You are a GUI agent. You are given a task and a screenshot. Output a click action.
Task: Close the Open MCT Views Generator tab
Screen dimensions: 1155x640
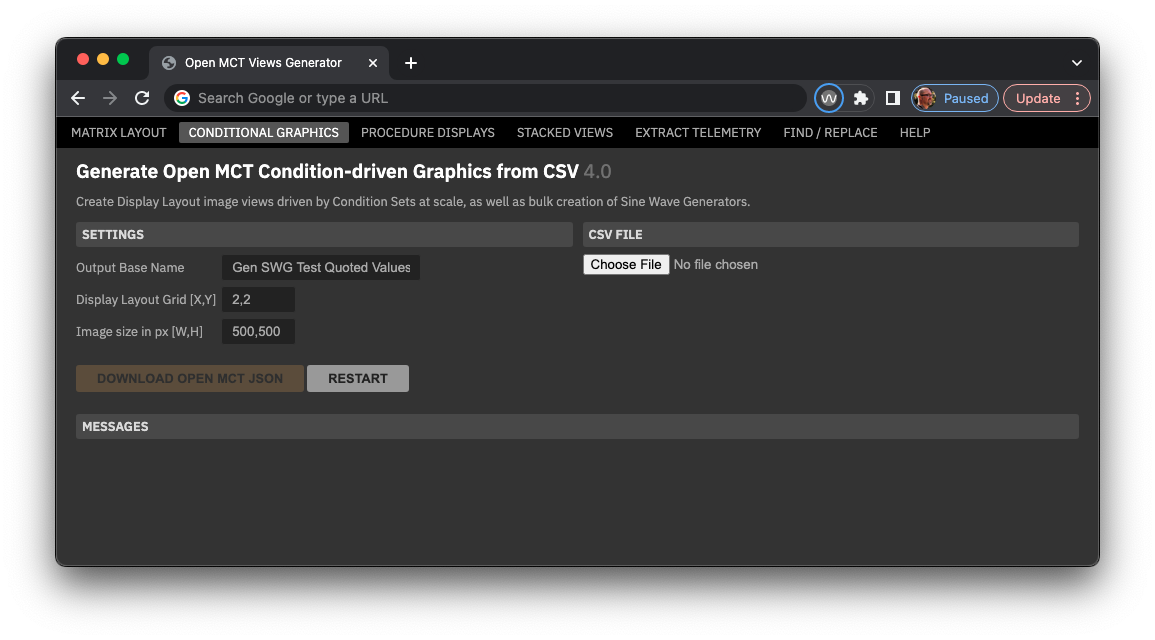click(x=373, y=63)
